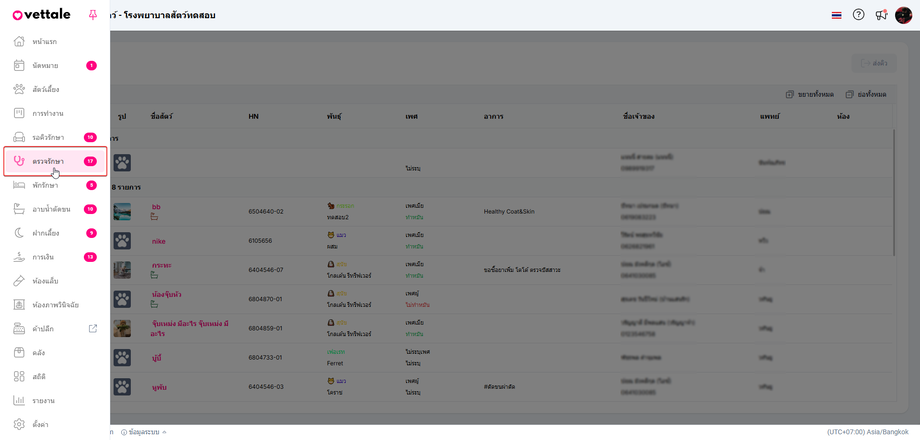Open the การทำงาน menu icon

[x=19, y=113]
